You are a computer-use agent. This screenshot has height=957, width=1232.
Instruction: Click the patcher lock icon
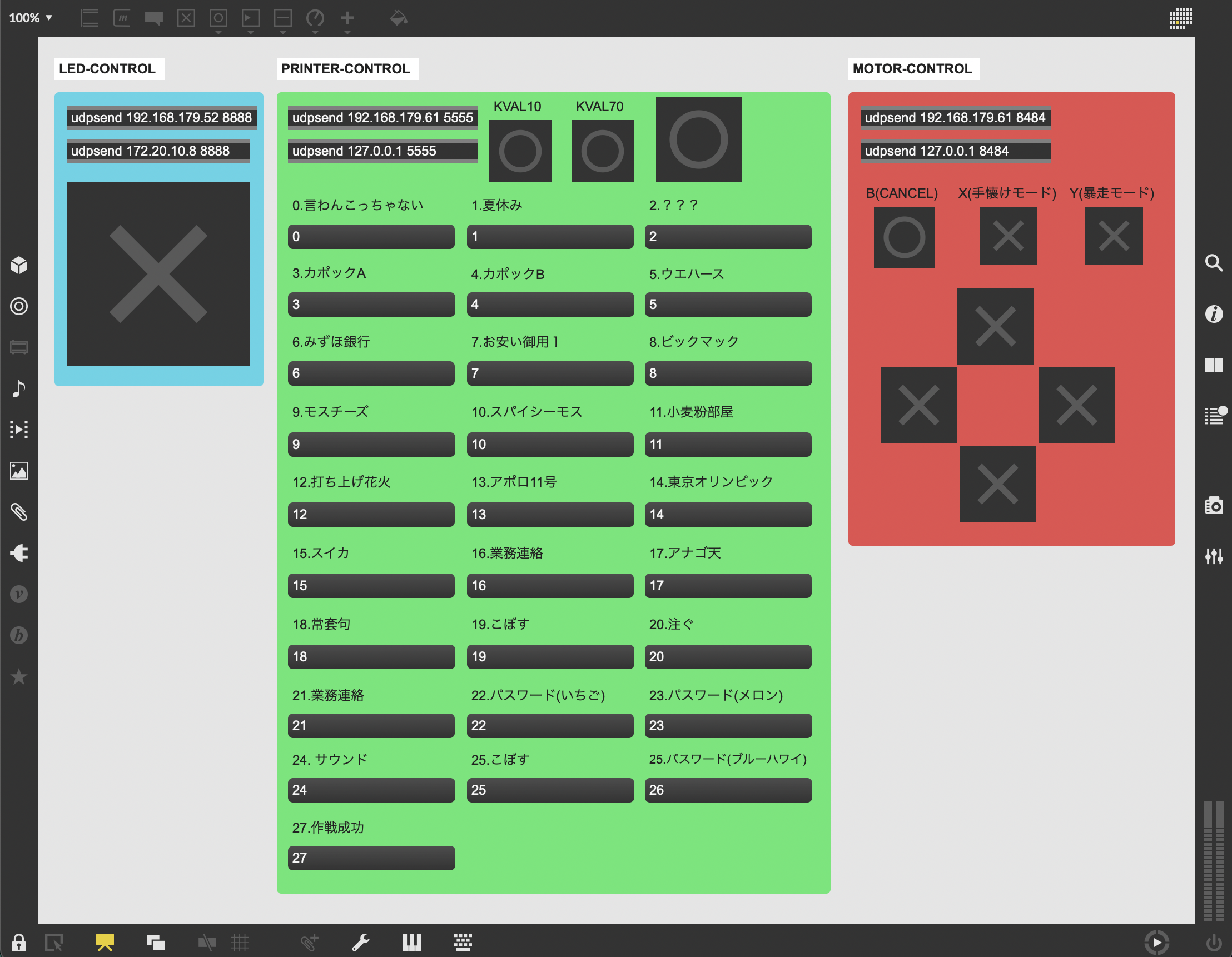(x=18, y=943)
